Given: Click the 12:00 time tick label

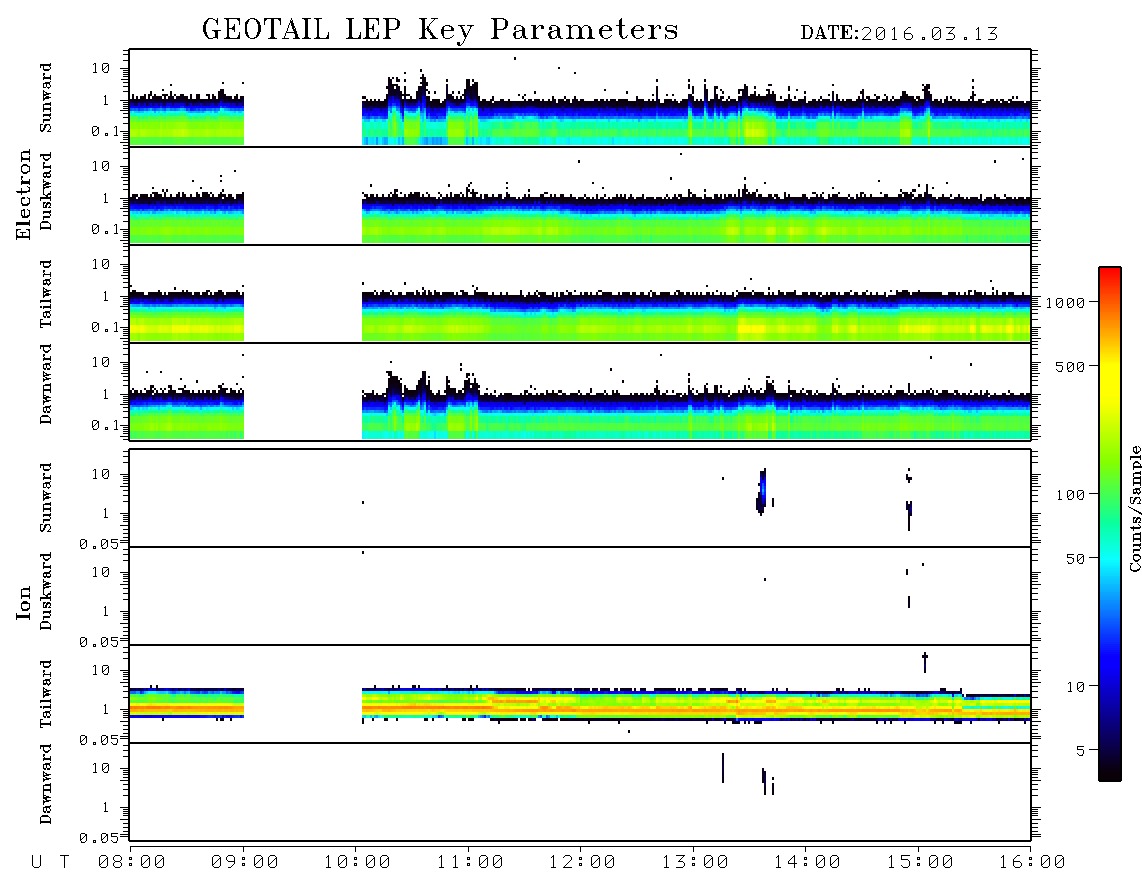Looking at the screenshot, I should (x=582, y=862).
